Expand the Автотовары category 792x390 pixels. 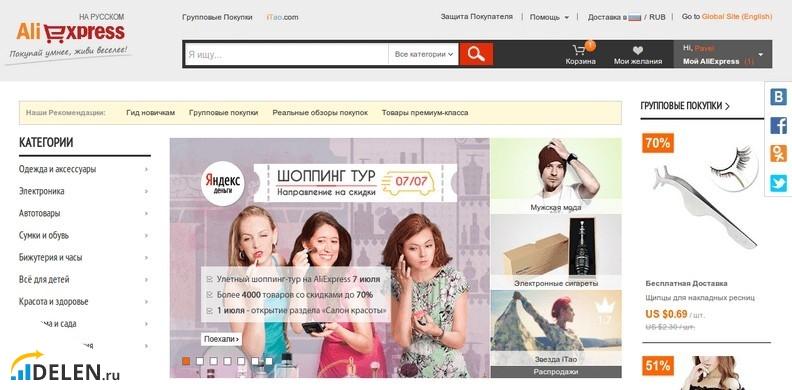pos(84,213)
